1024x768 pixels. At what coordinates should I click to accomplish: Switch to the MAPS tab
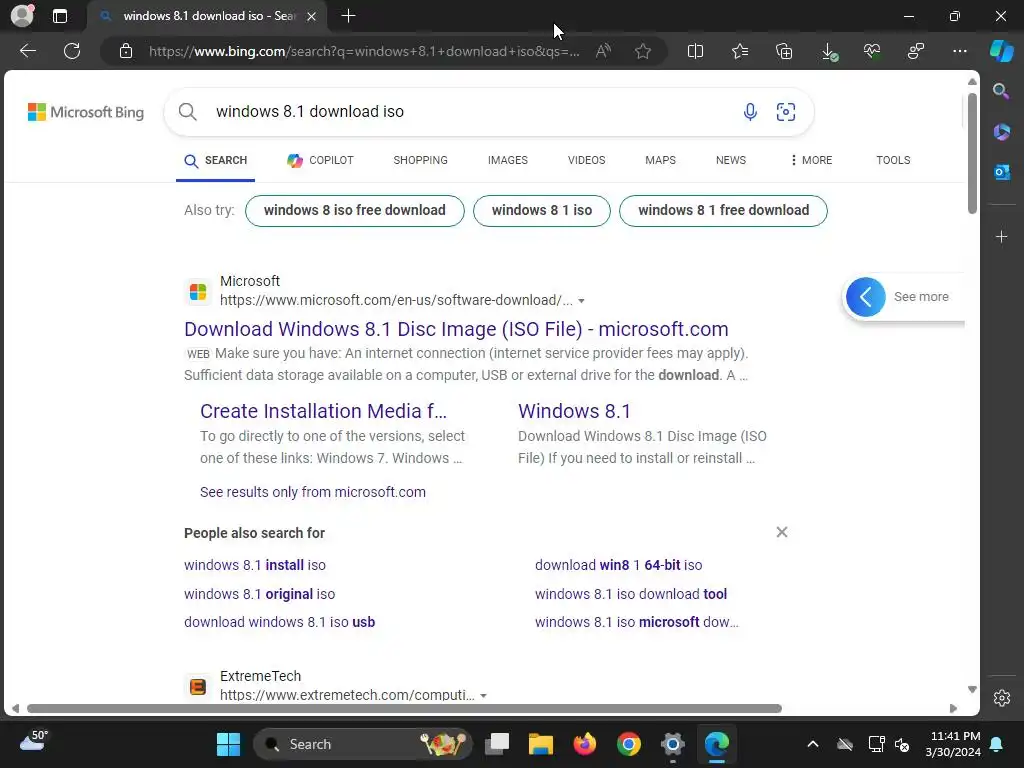point(660,160)
